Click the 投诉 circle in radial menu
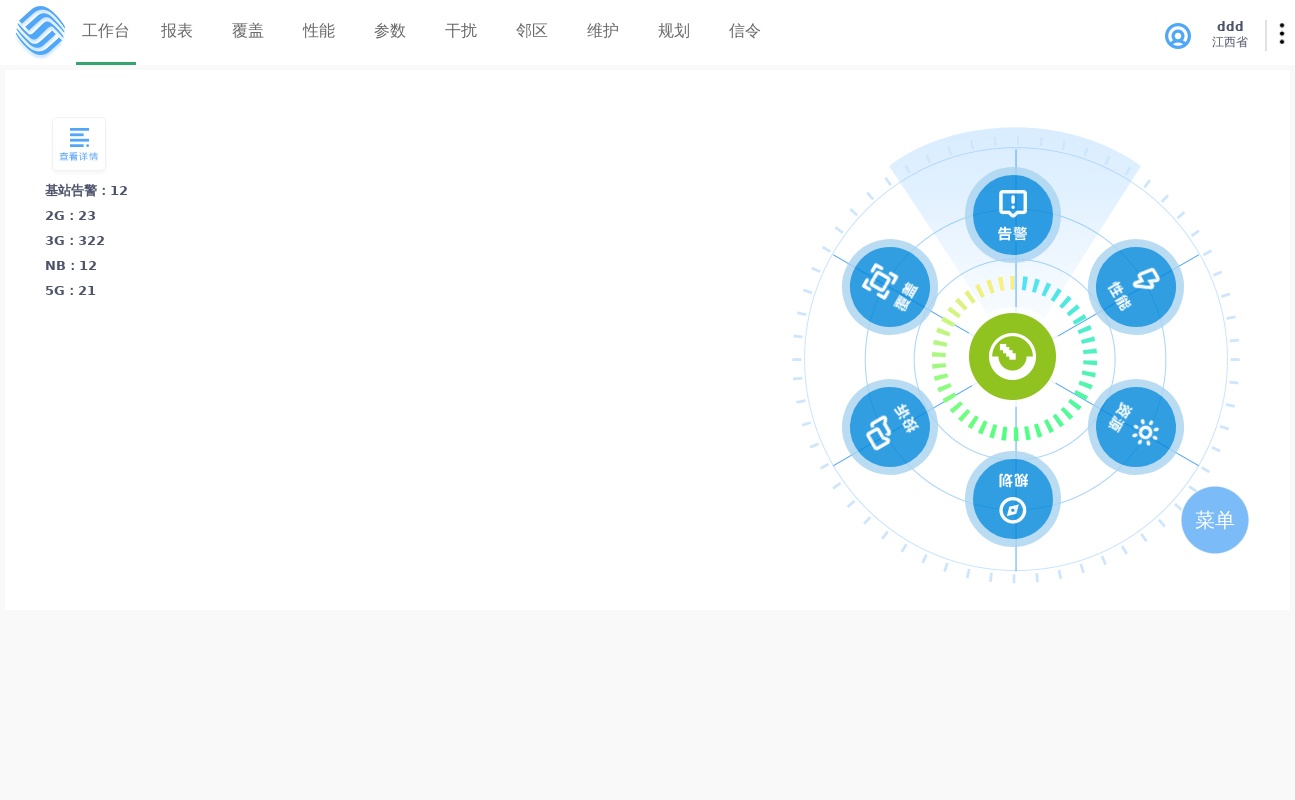 (x=890, y=427)
